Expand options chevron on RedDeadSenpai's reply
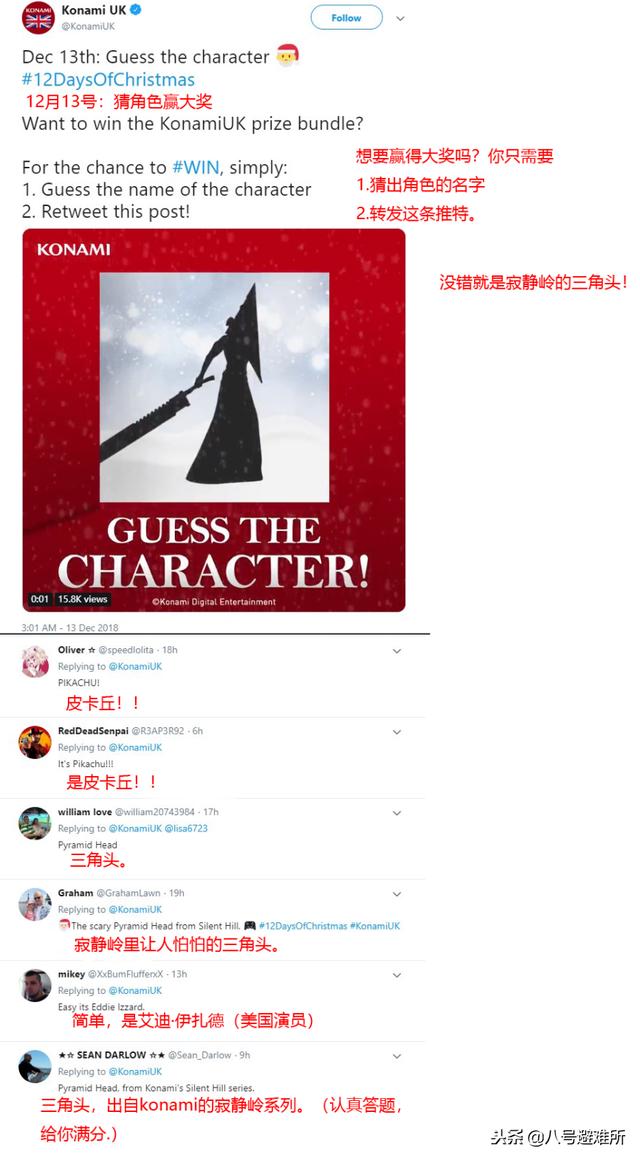The height and width of the screenshot is (1160, 640). coord(397,732)
